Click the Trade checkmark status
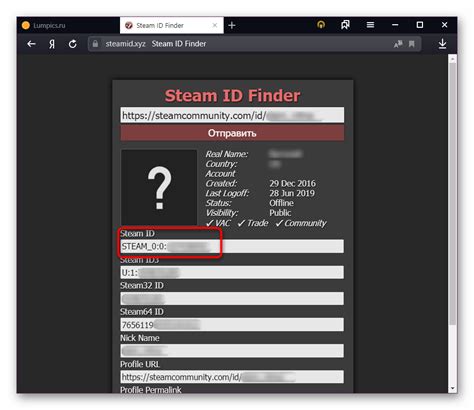The image size is (474, 410). point(253,223)
